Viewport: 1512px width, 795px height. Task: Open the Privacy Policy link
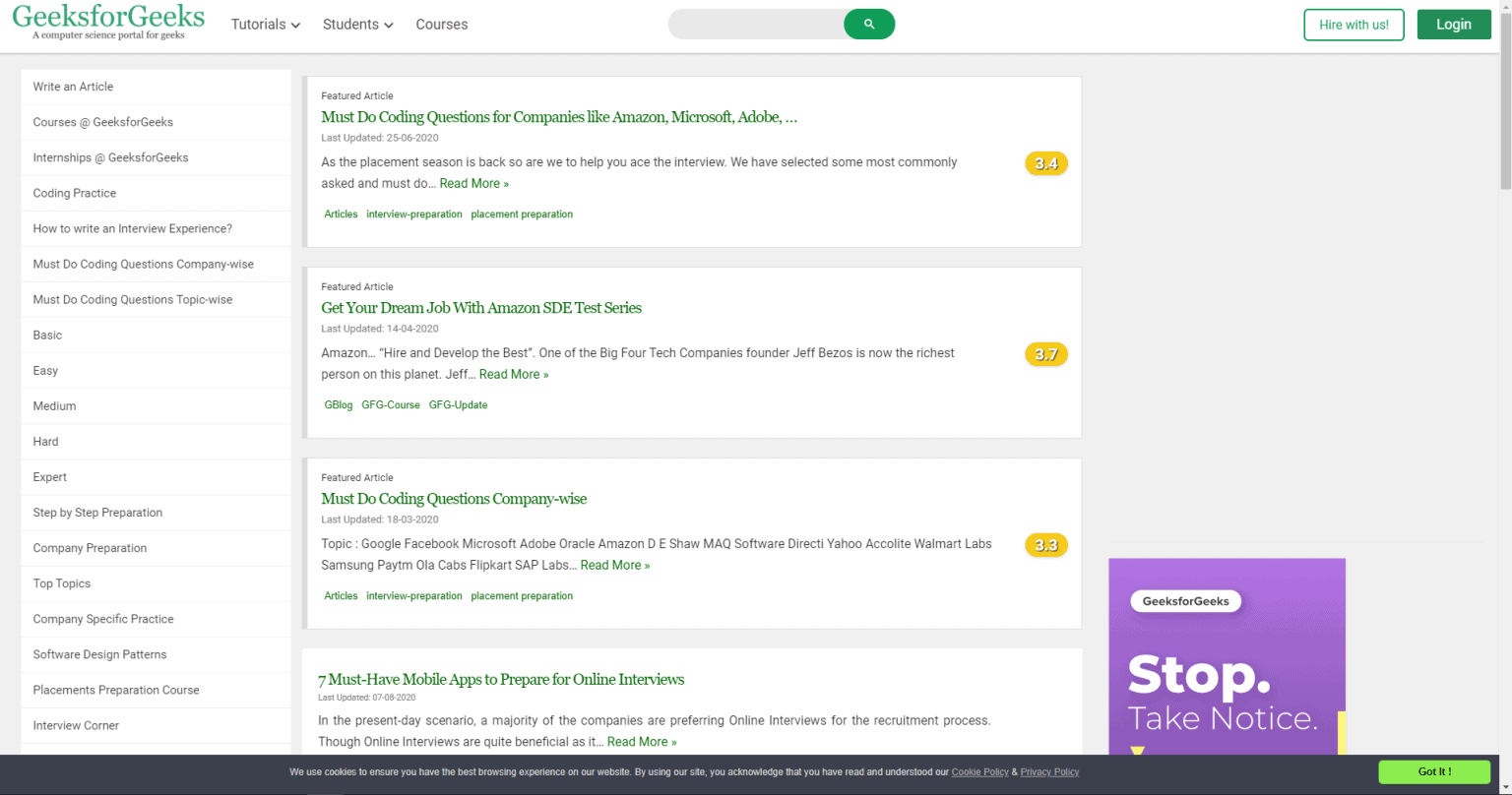coord(1049,771)
